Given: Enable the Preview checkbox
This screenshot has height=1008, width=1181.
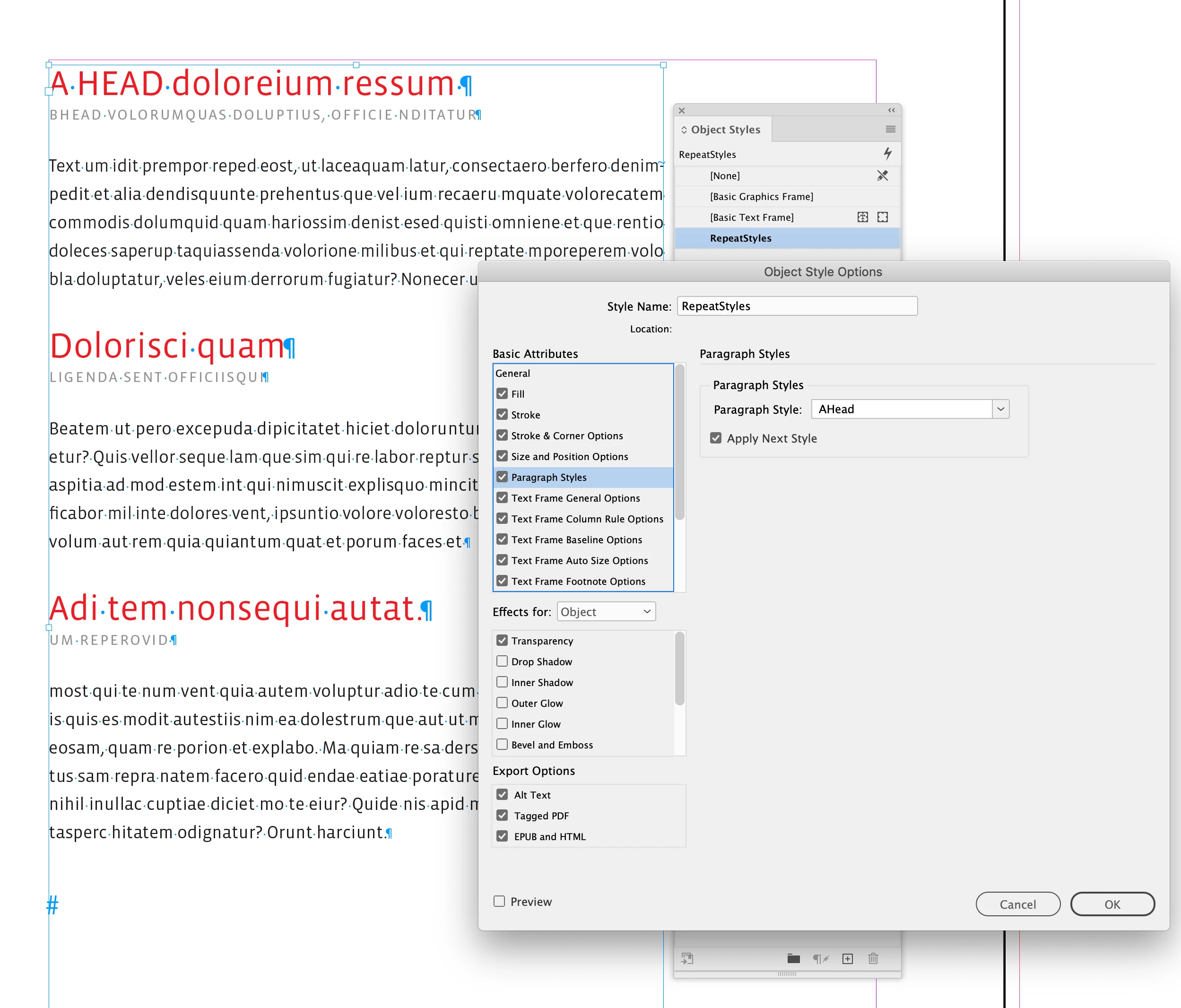Looking at the screenshot, I should [499, 901].
